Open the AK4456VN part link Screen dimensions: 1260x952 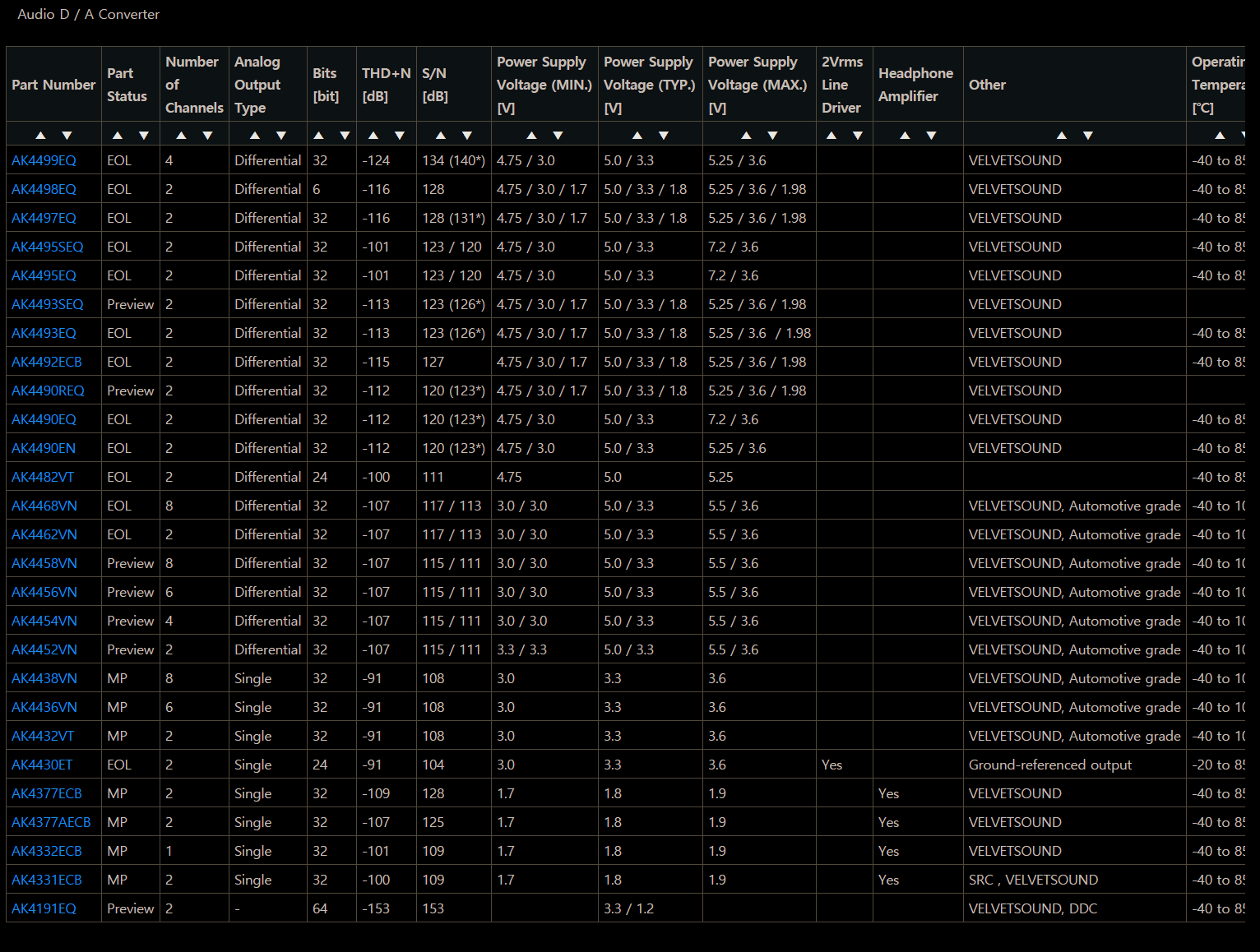tap(44, 592)
